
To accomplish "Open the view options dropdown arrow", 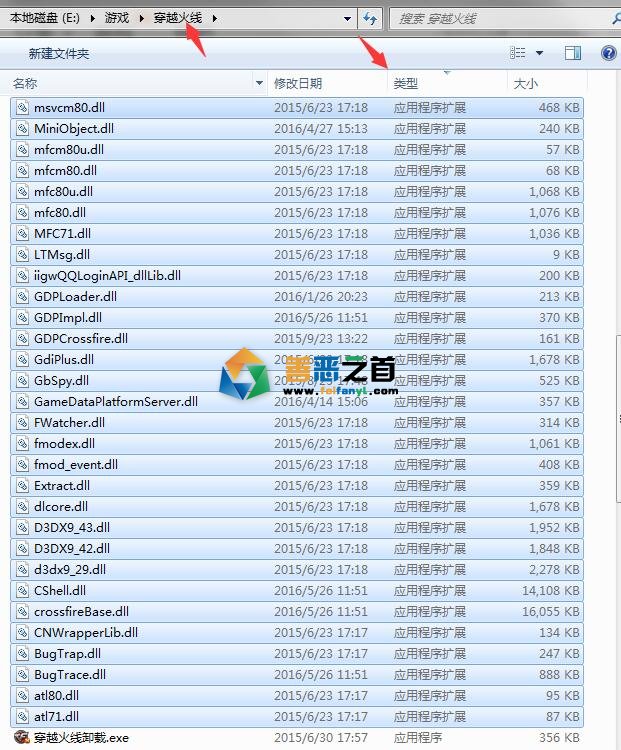I will tap(540, 53).
